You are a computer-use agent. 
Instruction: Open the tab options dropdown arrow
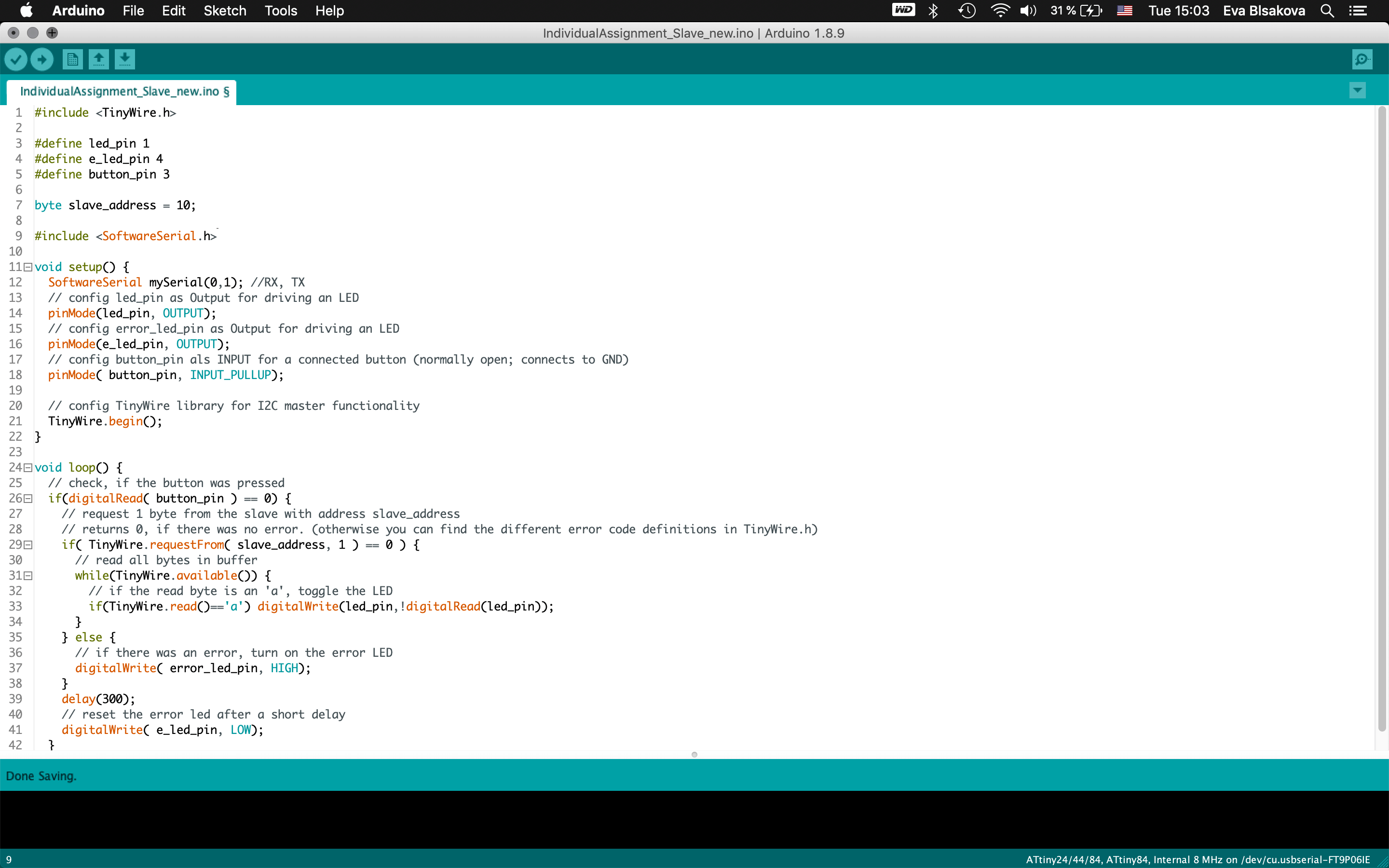(x=1357, y=90)
